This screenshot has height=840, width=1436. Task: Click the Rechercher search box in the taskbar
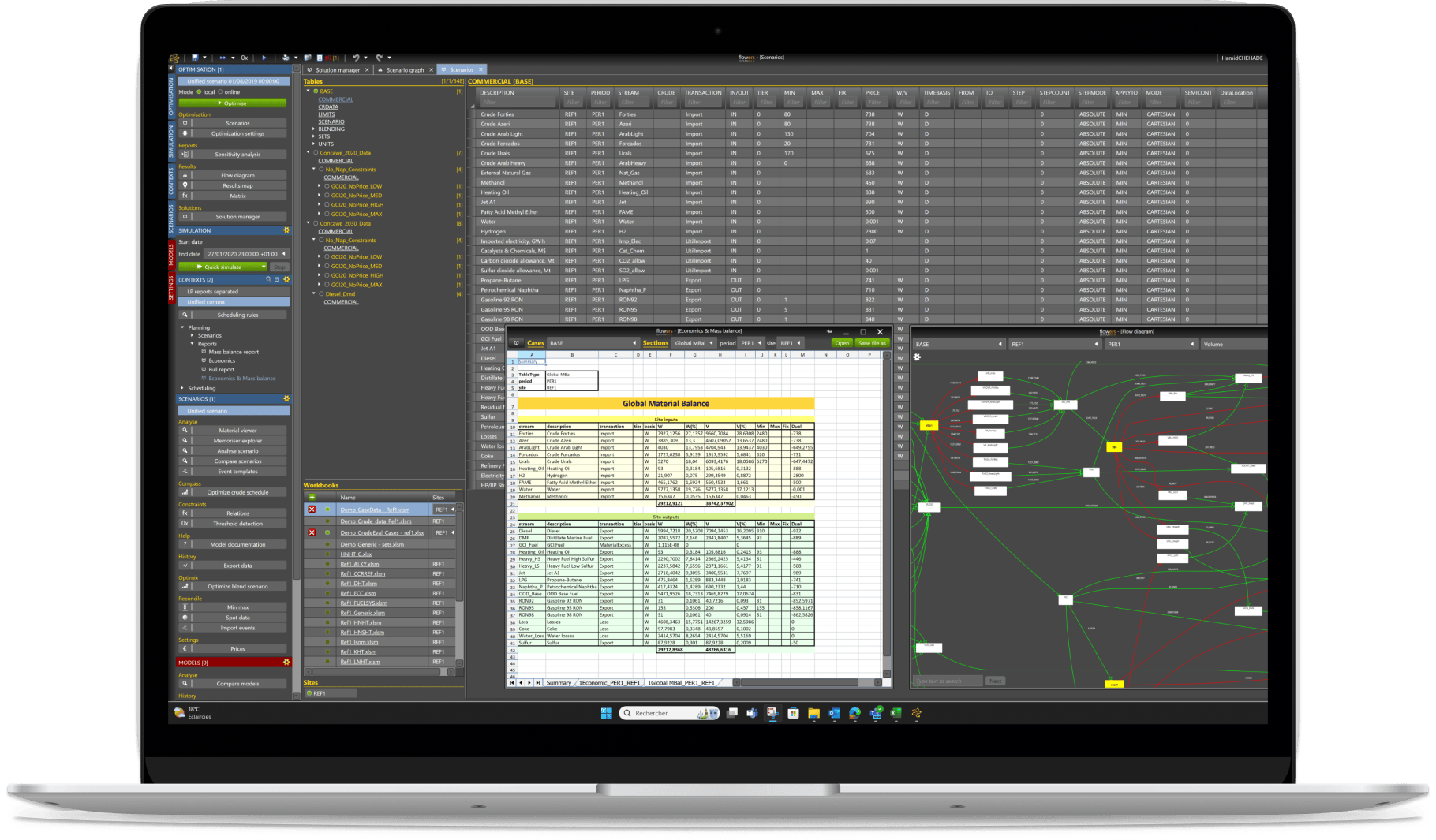tap(655, 713)
